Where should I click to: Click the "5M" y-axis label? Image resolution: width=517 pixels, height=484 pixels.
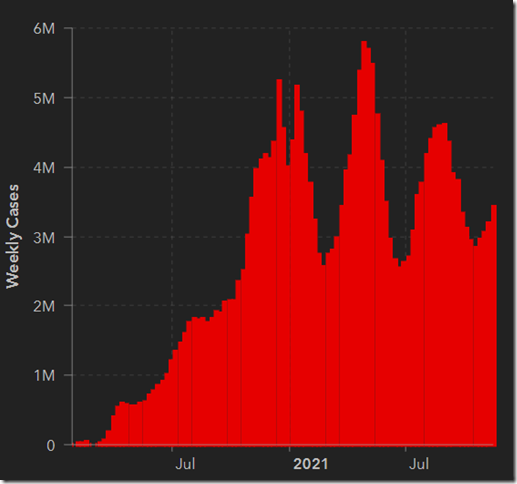(44, 98)
